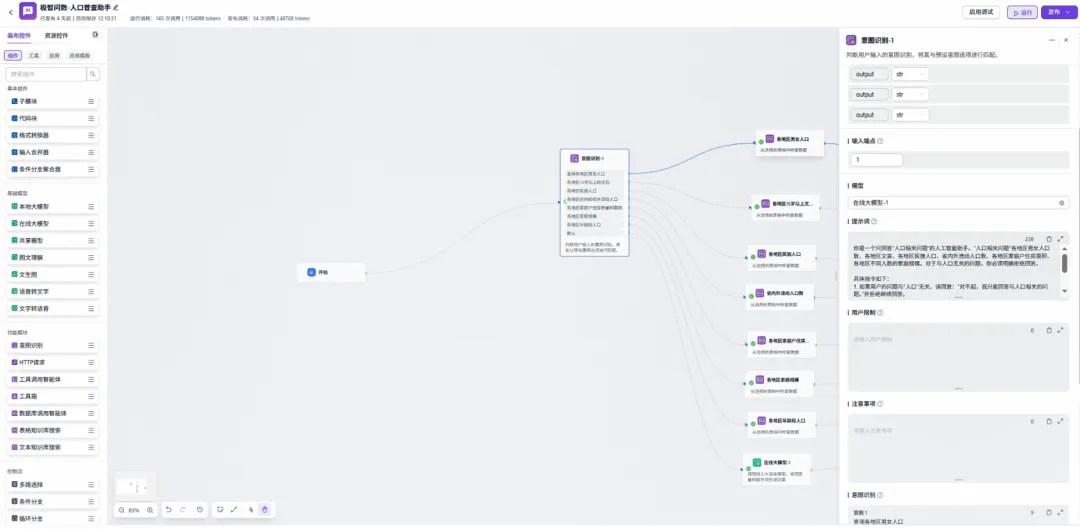Screen dimensions: 1080x529
Task: Select the 开始 node on canvas
Action: 331,273
